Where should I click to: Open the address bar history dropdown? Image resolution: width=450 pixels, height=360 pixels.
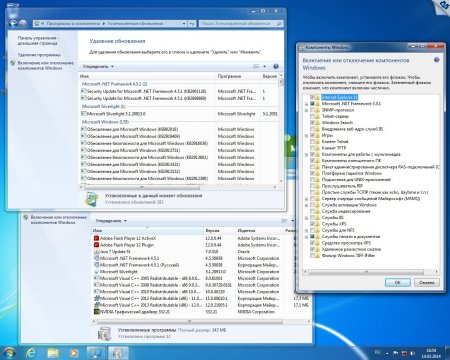pyautogui.click(x=184, y=24)
